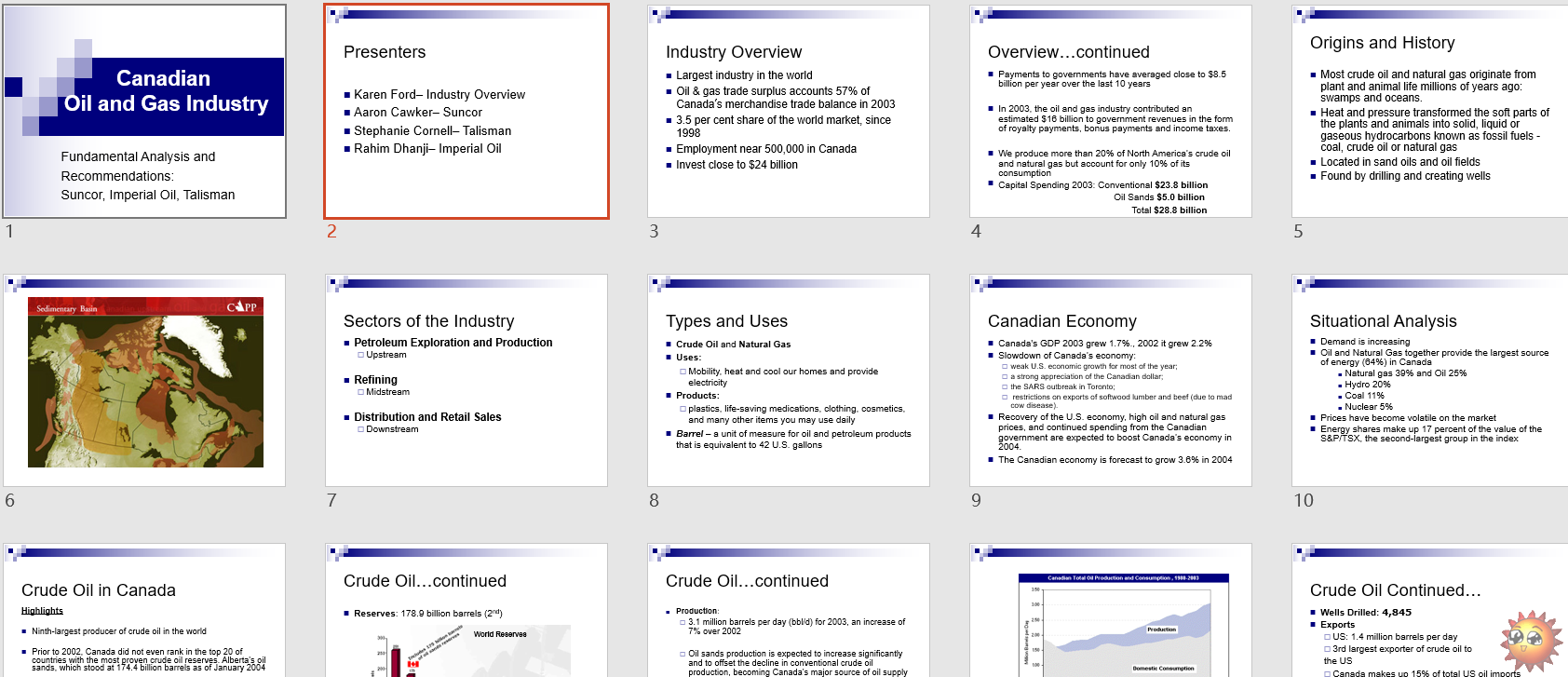Select the Sedimentary Basin map slide
The image size is (1568, 677).
(144, 380)
